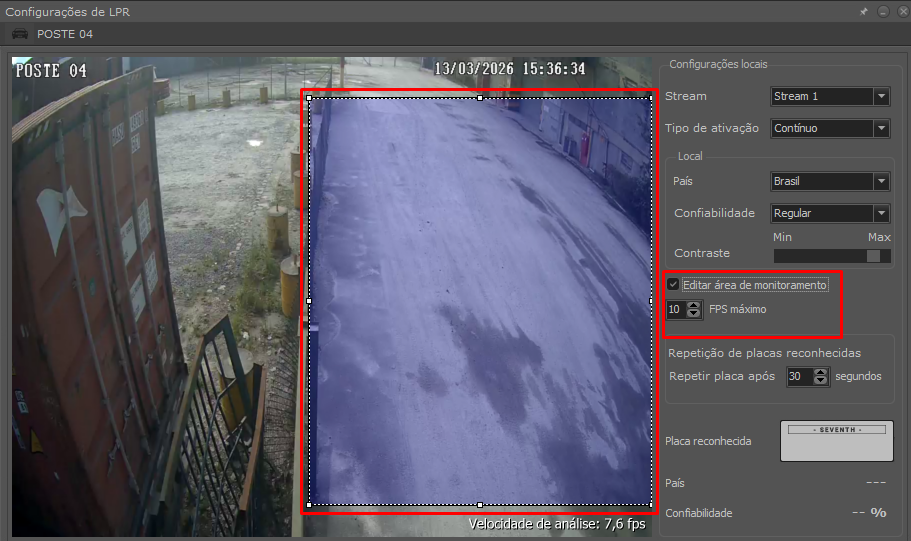This screenshot has height=541, width=911.
Task: Toggle Editar área de monitoramento checkbox
Action: click(x=673, y=285)
